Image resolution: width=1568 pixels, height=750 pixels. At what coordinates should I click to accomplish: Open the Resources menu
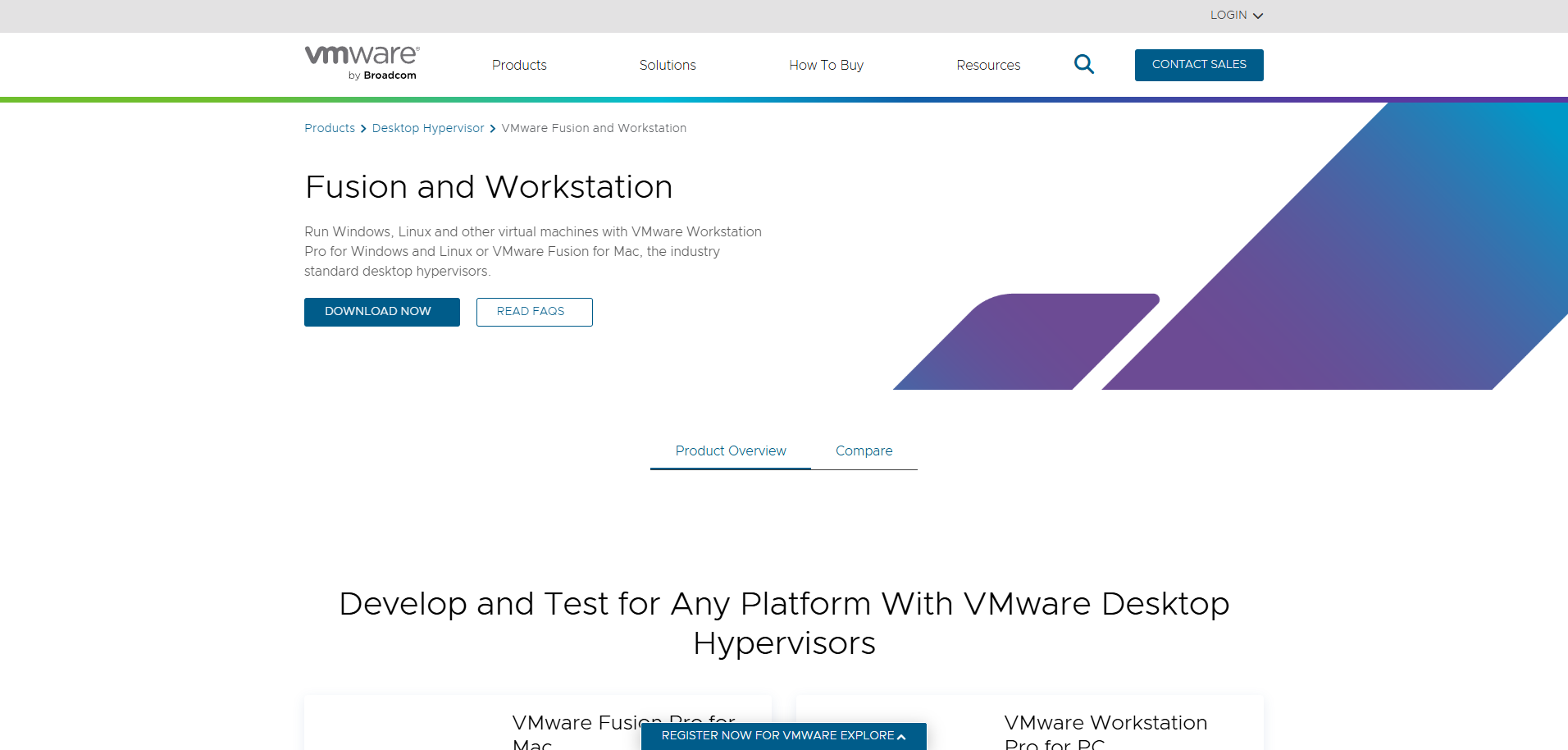(988, 65)
